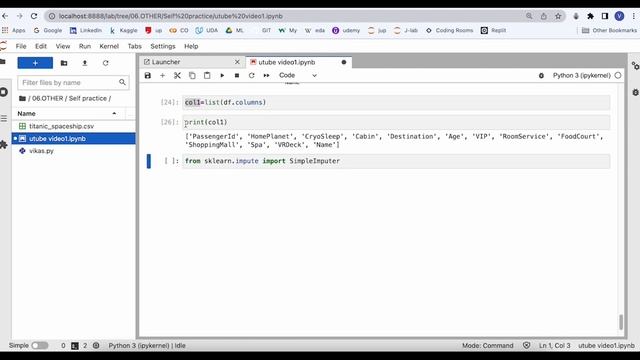Save the notebook with the floppy disk icon
Screen dimensions: 640x360
[148, 76]
